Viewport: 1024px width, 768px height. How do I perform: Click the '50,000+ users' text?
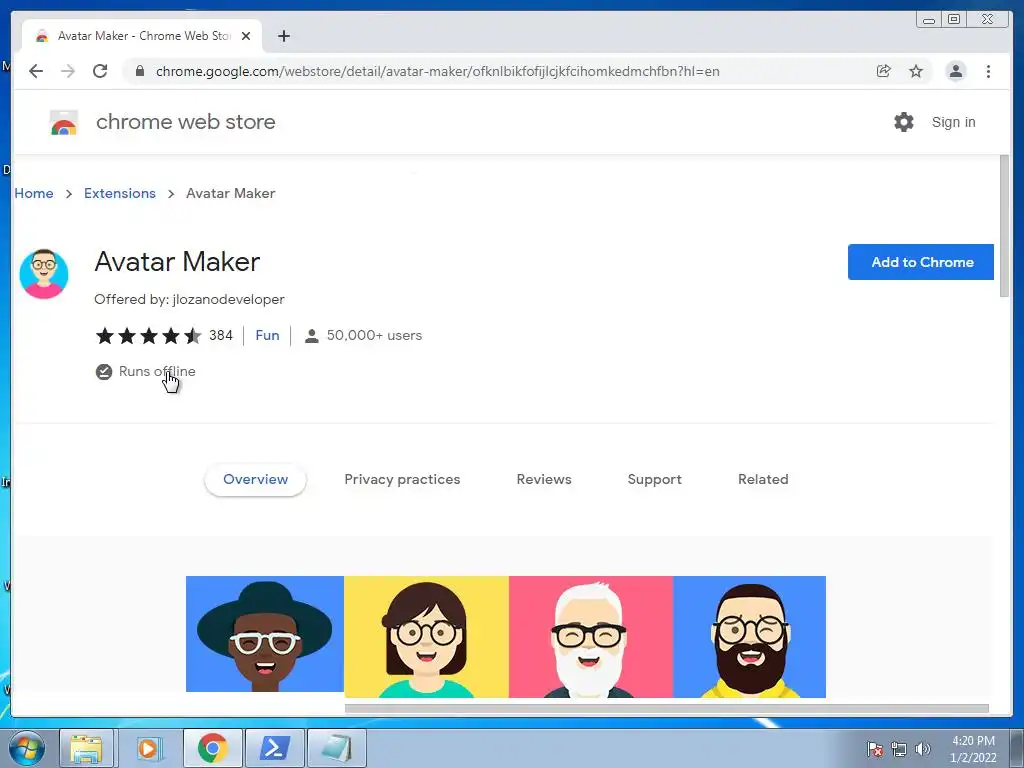coord(374,335)
